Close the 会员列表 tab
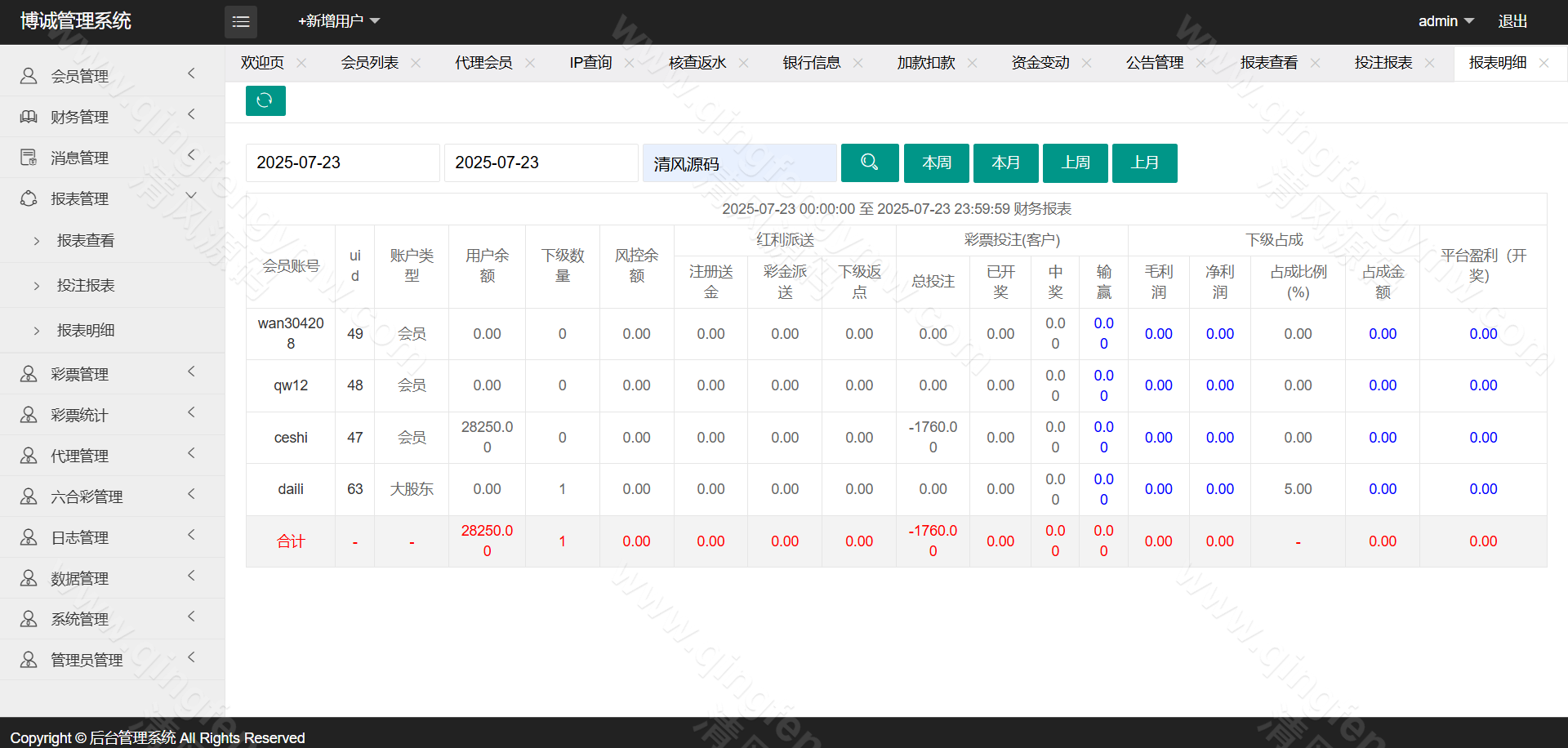The height and width of the screenshot is (748, 1568). (x=416, y=63)
